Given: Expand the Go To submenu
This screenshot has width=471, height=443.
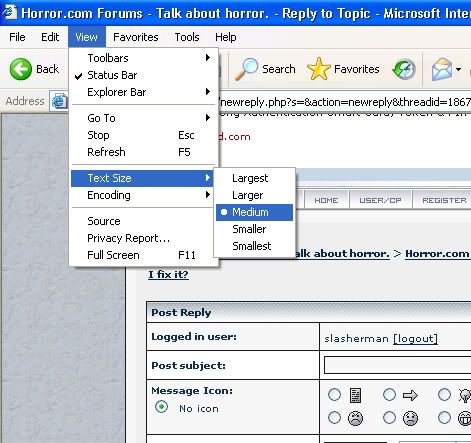Looking at the screenshot, I should [144, 118].
